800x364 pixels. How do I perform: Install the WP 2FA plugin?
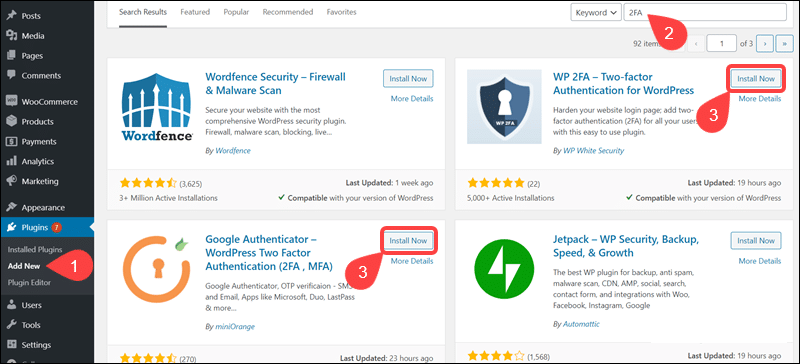[x=756, y=79]
